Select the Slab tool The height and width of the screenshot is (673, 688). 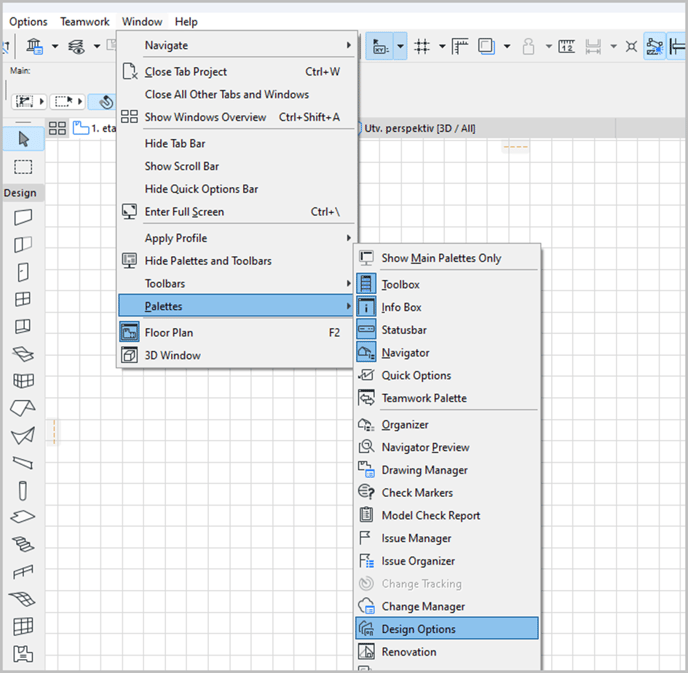click(23, 517)
